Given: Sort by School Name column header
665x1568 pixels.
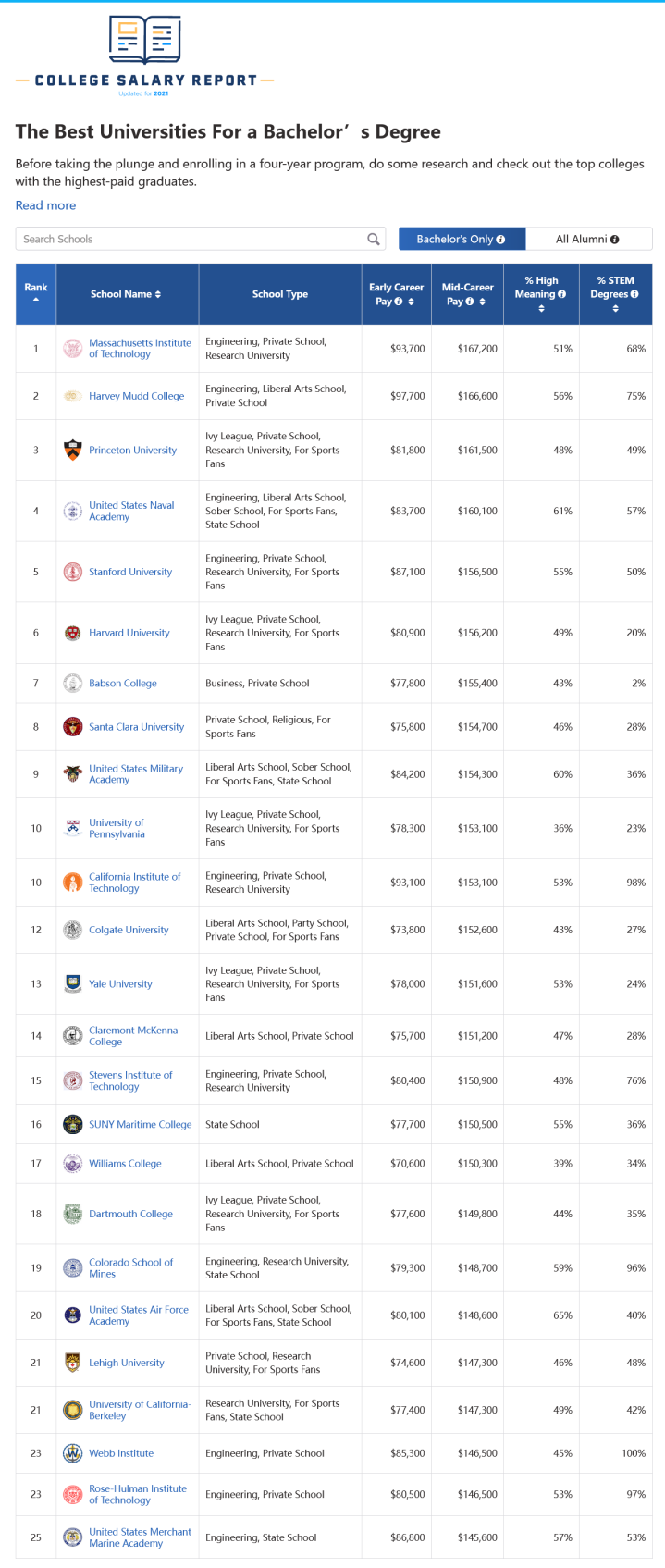Looking at the screenshot, I should pos(126,294).
